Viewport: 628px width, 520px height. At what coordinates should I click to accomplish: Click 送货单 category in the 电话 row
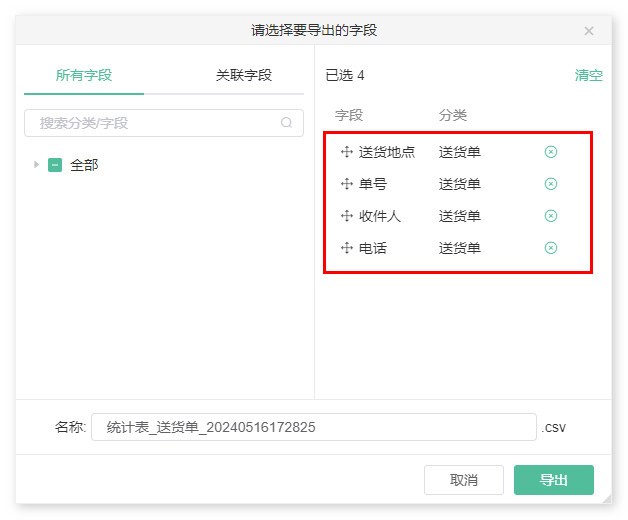pyautogui.click(x=459, y=248)
